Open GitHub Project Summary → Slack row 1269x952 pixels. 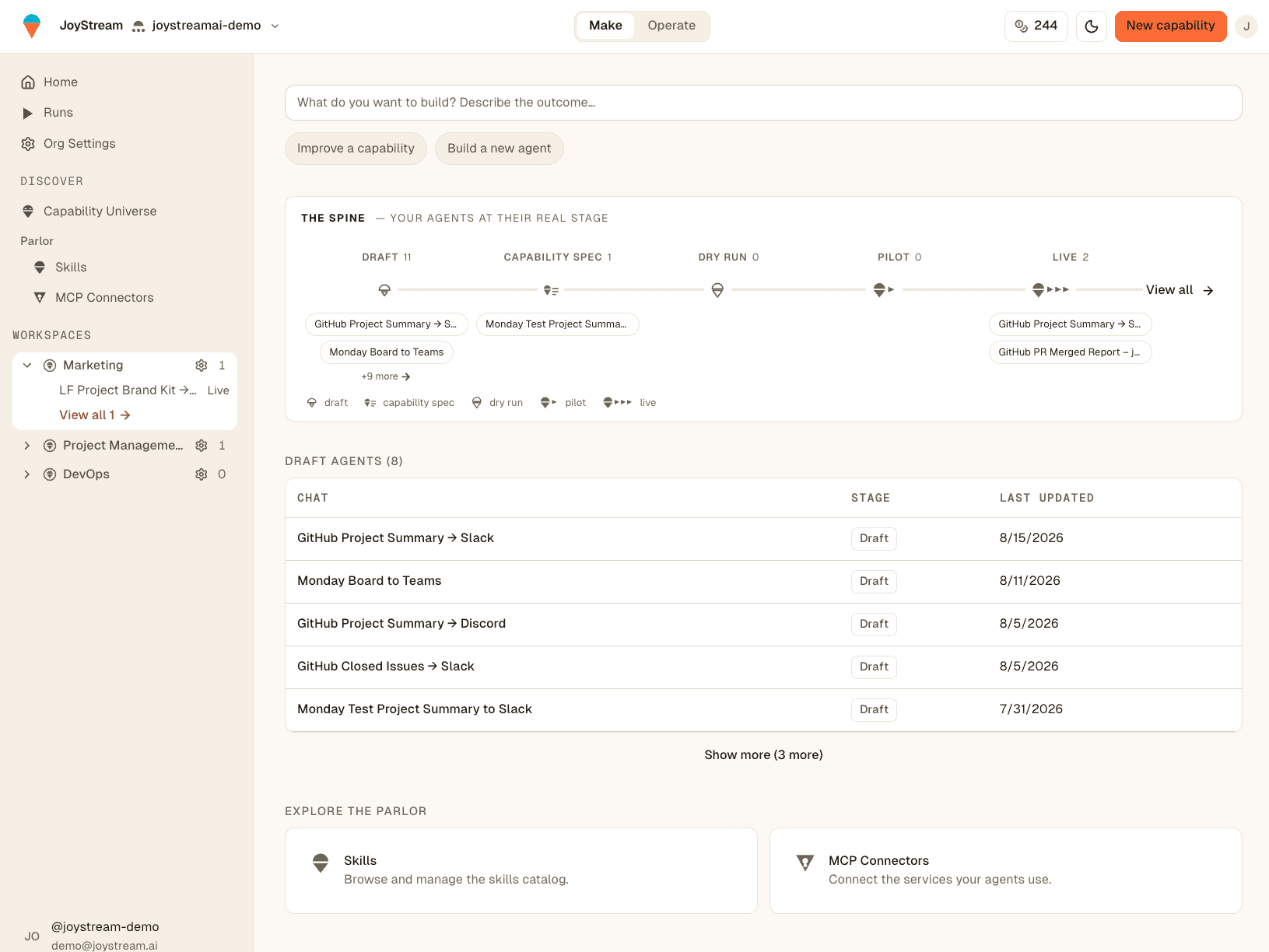[x=763, y=539]
